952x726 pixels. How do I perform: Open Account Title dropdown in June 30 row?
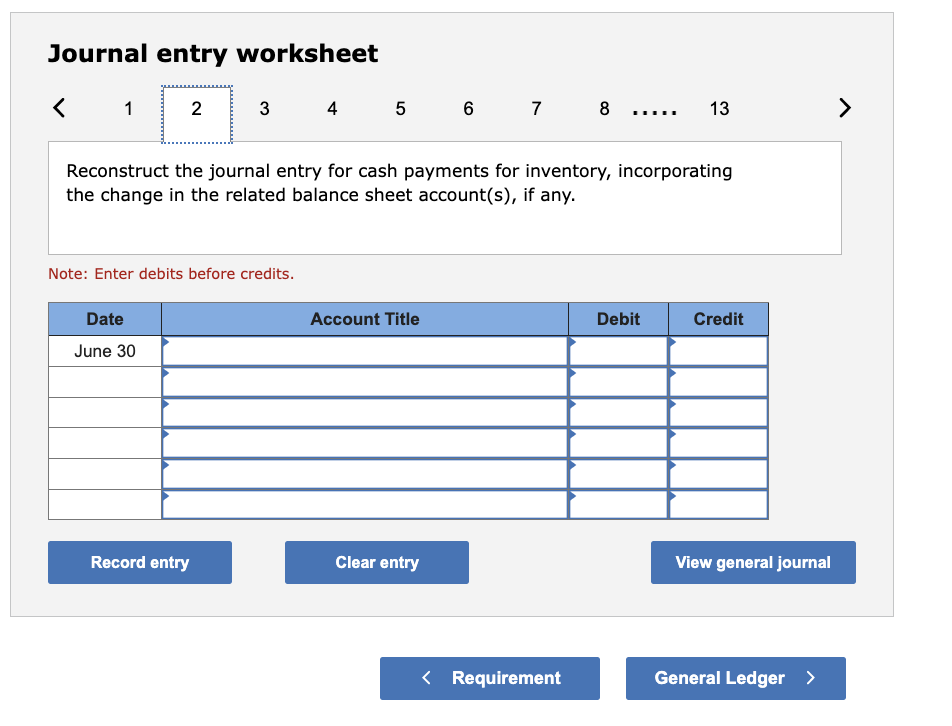click(x=365, y=351)
